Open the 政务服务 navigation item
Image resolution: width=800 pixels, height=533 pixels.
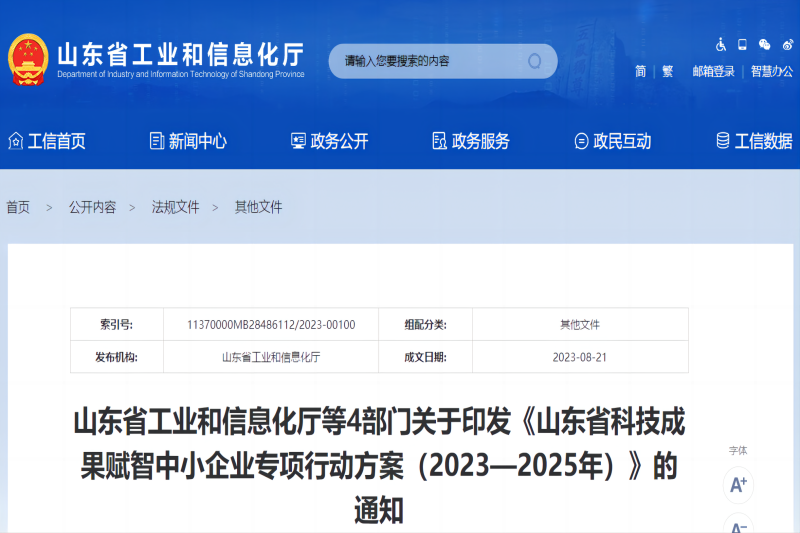(x=471, y=141)
